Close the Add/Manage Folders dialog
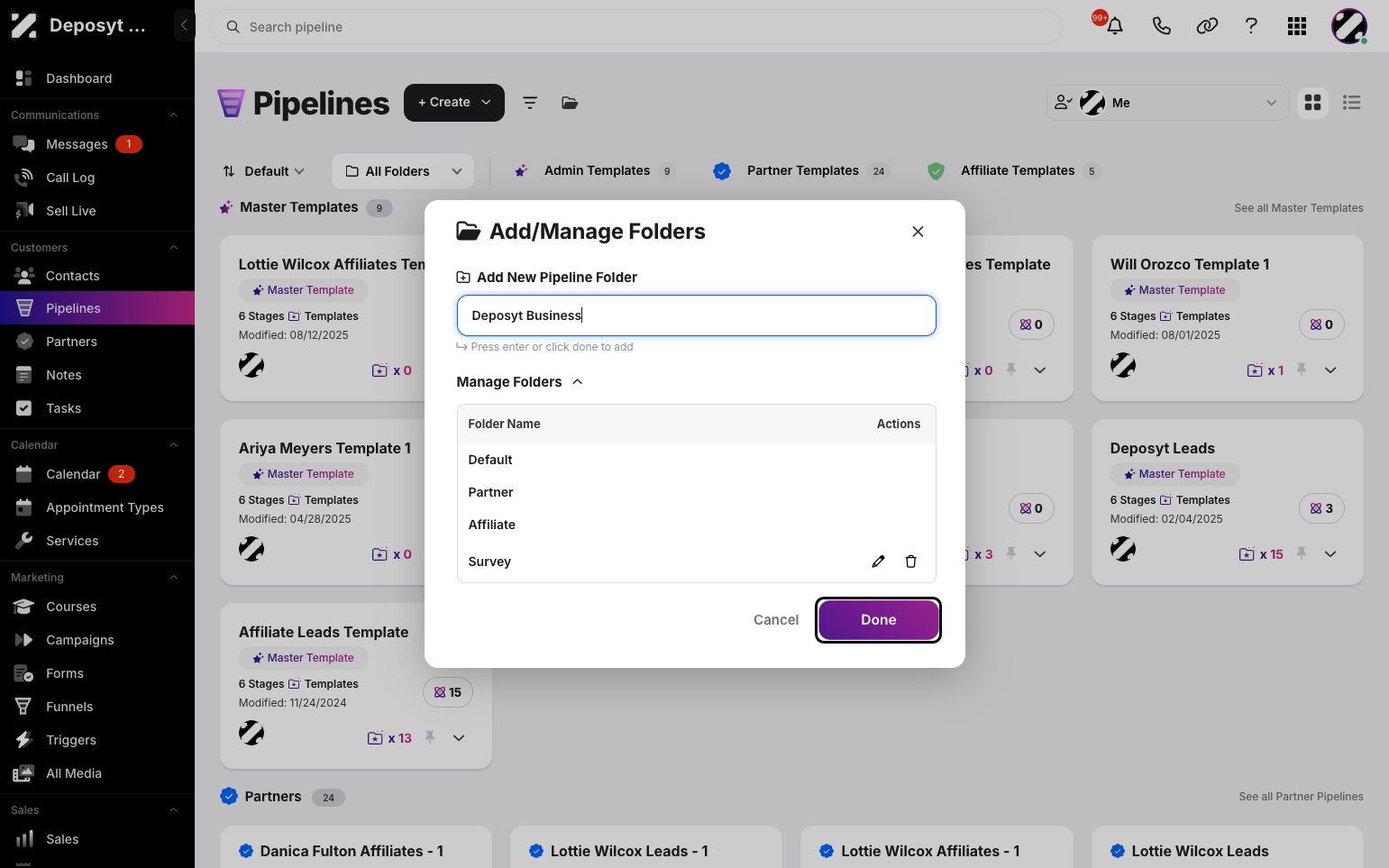The image size is (1389, 868). (x=918, y=232)
